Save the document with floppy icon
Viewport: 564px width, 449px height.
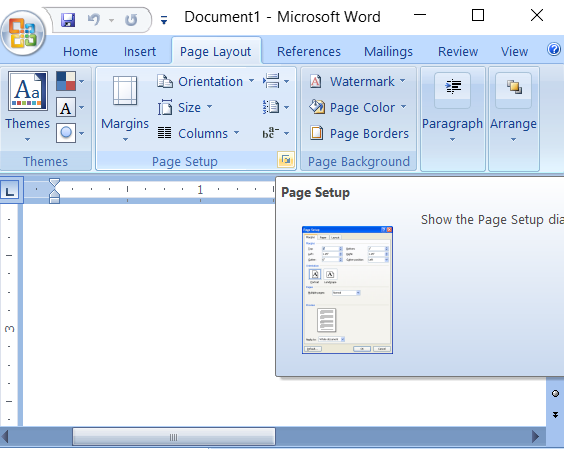[68, 20]
